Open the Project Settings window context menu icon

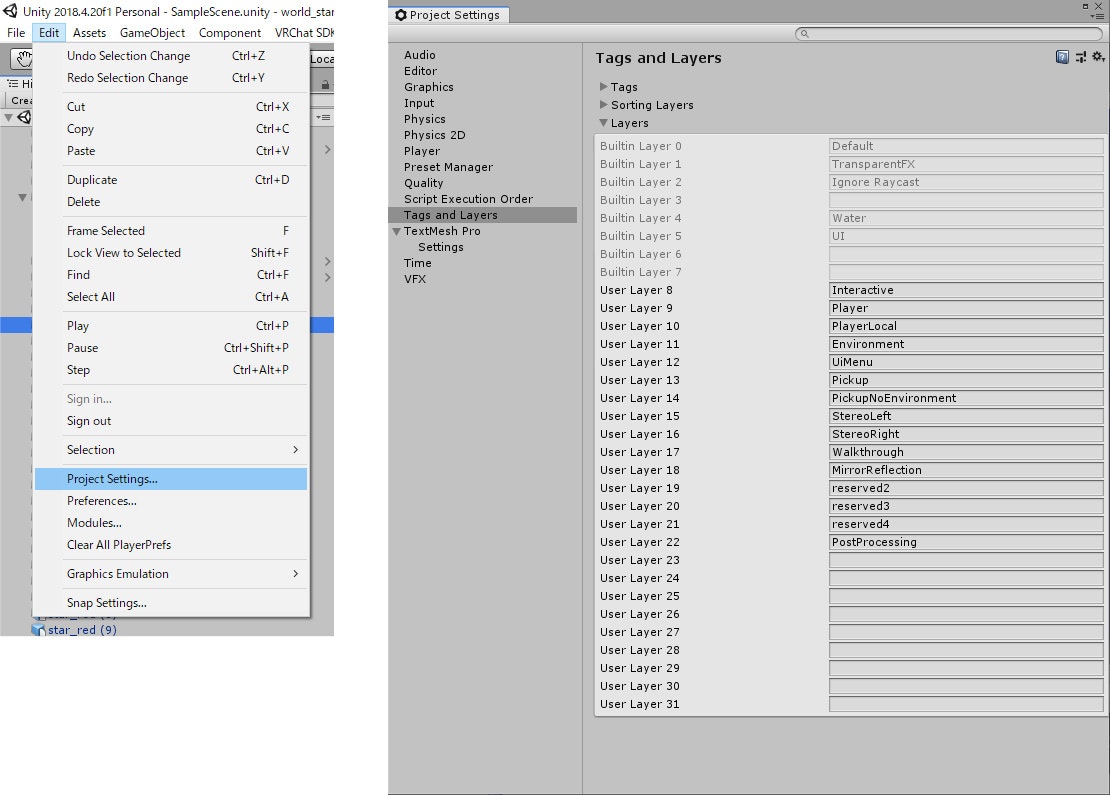coord(1097,16)
